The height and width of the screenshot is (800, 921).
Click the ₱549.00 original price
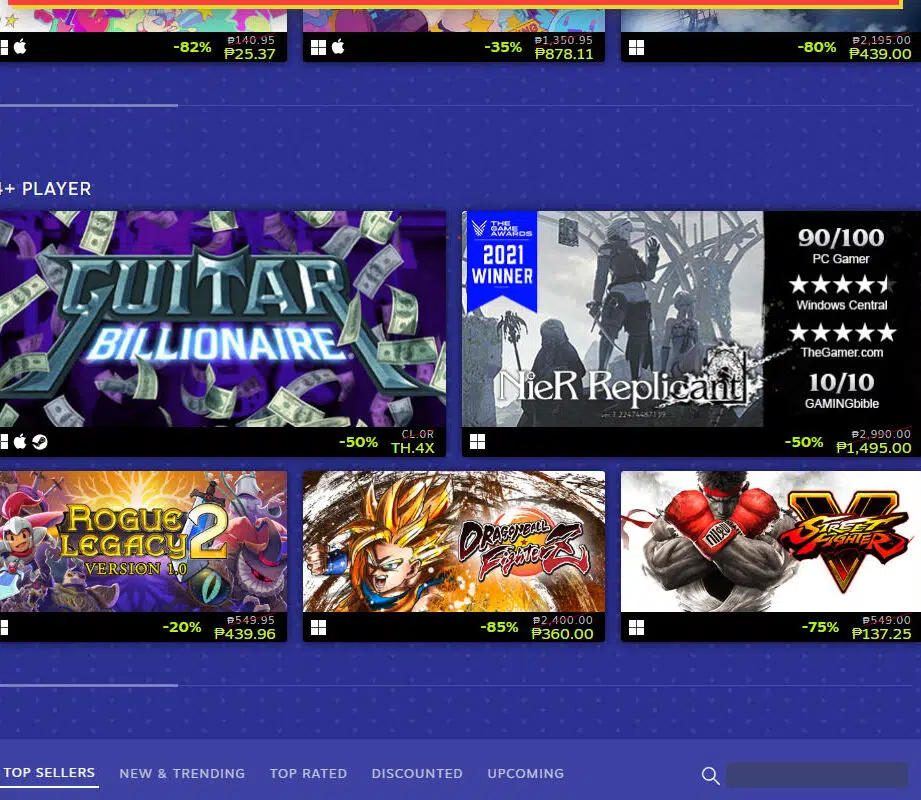tap(886, 620)
